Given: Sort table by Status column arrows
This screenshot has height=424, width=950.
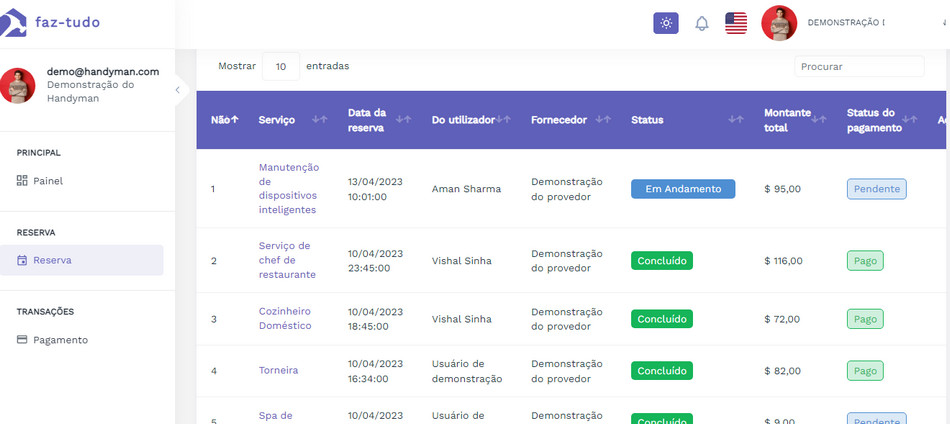Looking at the screenshot, I should [736, 120].
